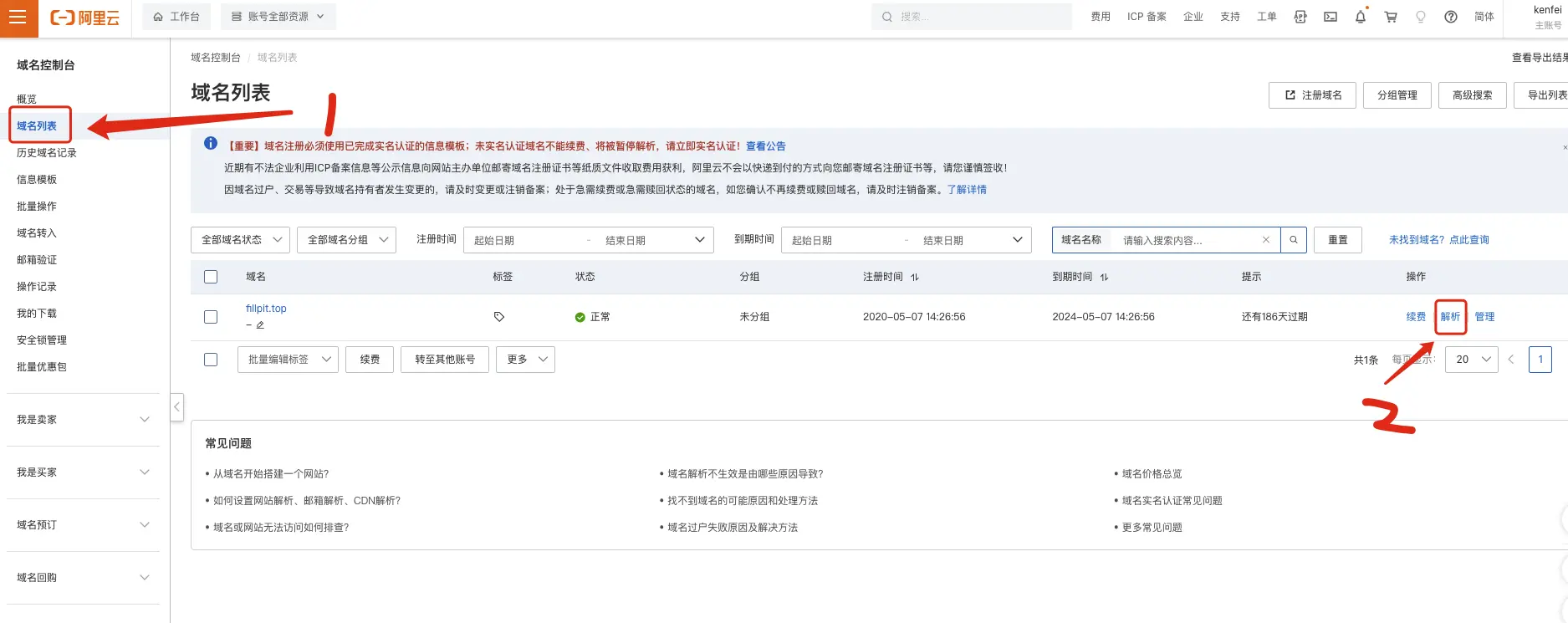Open the fillpit.top domain link
Image resolution: width=1568 pixels, height=623 pixels.
[x=266, y=309]
